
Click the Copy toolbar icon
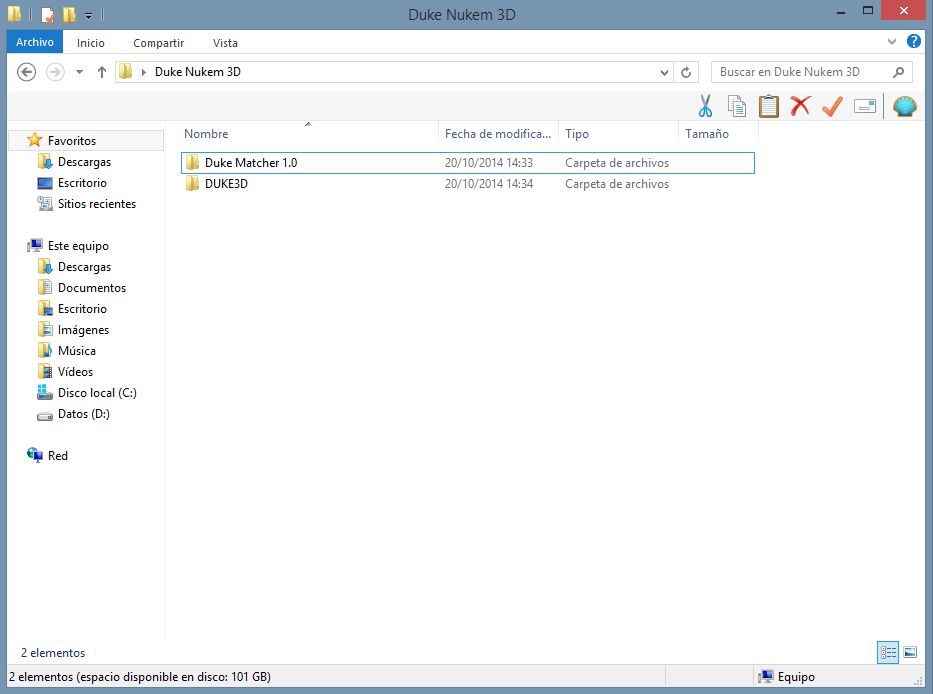tap(737, 106)
